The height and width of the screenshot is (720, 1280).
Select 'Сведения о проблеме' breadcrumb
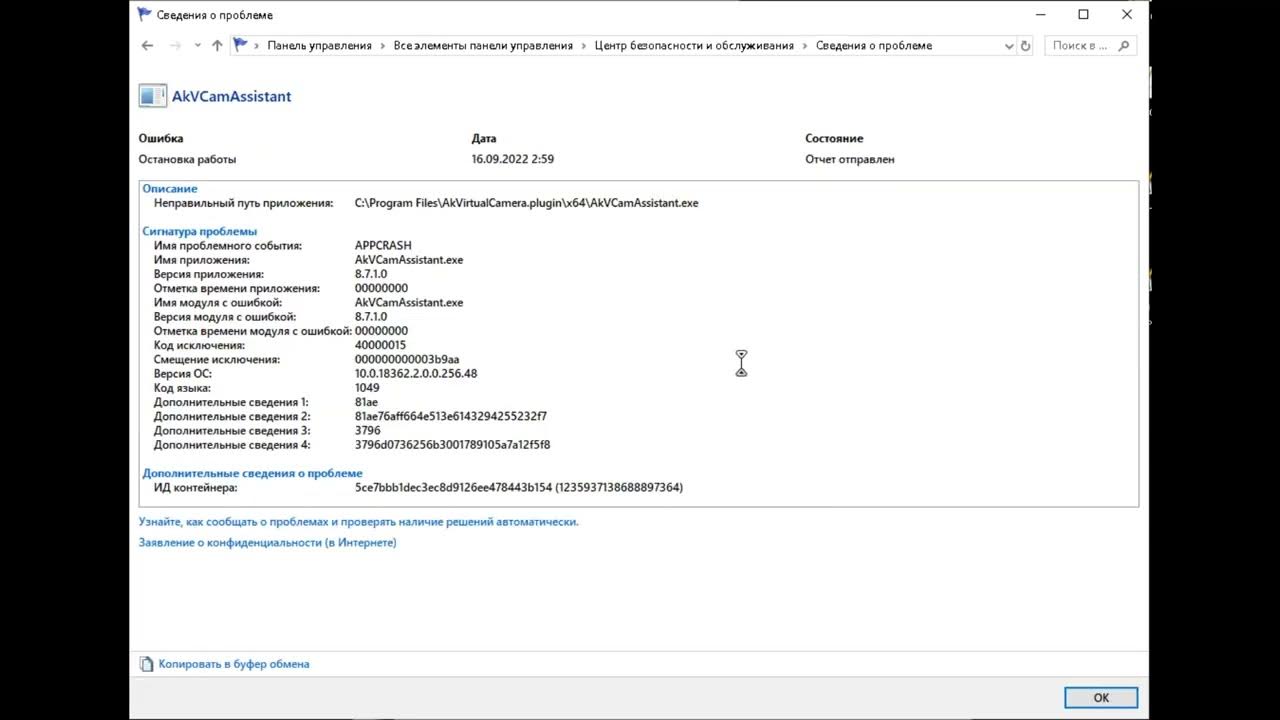coord(874,46)
